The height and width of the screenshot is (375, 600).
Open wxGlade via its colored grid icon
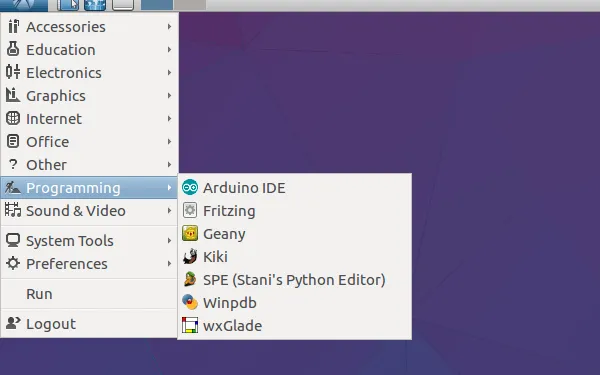190,325
